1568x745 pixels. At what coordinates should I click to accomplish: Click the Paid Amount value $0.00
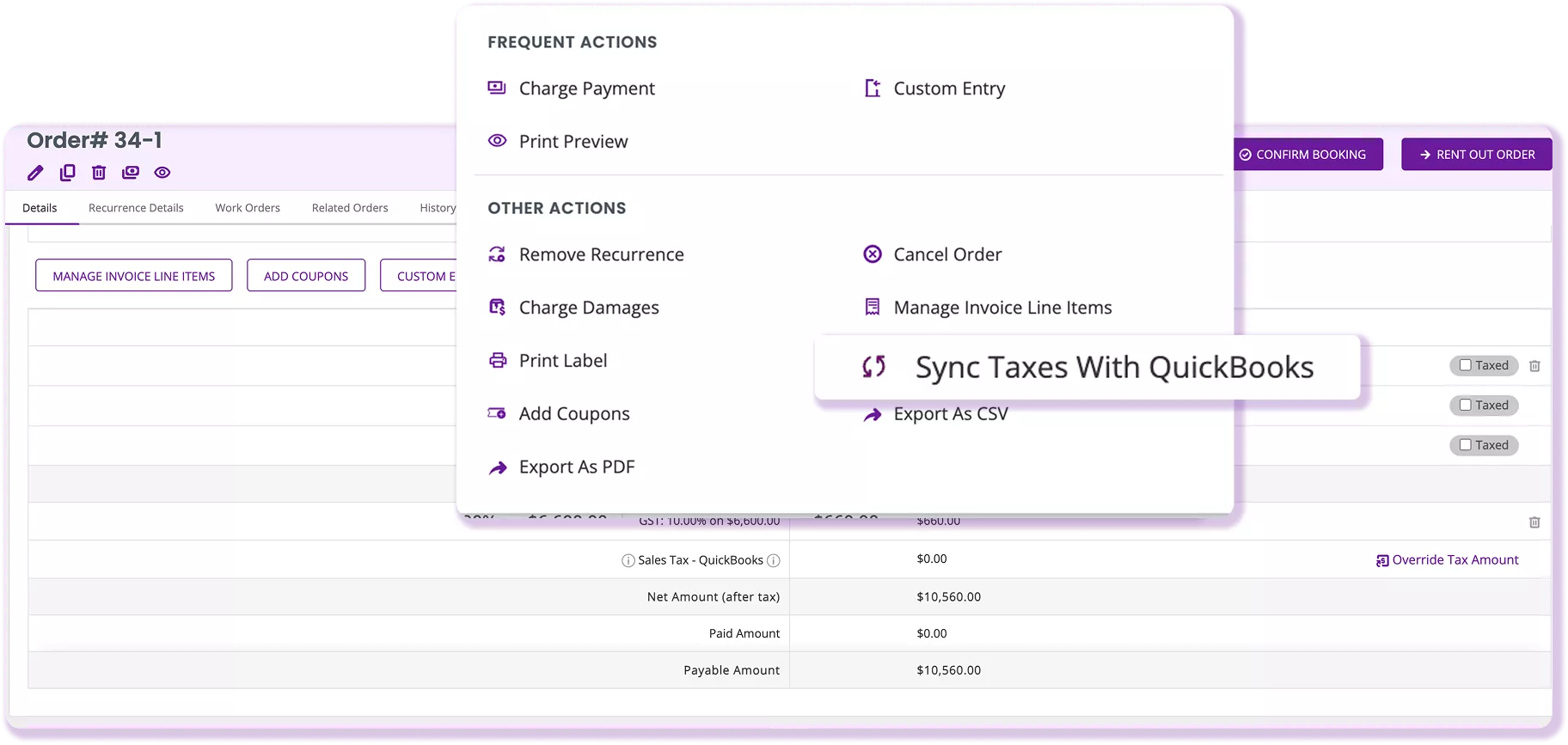click(x=932, y=634)
